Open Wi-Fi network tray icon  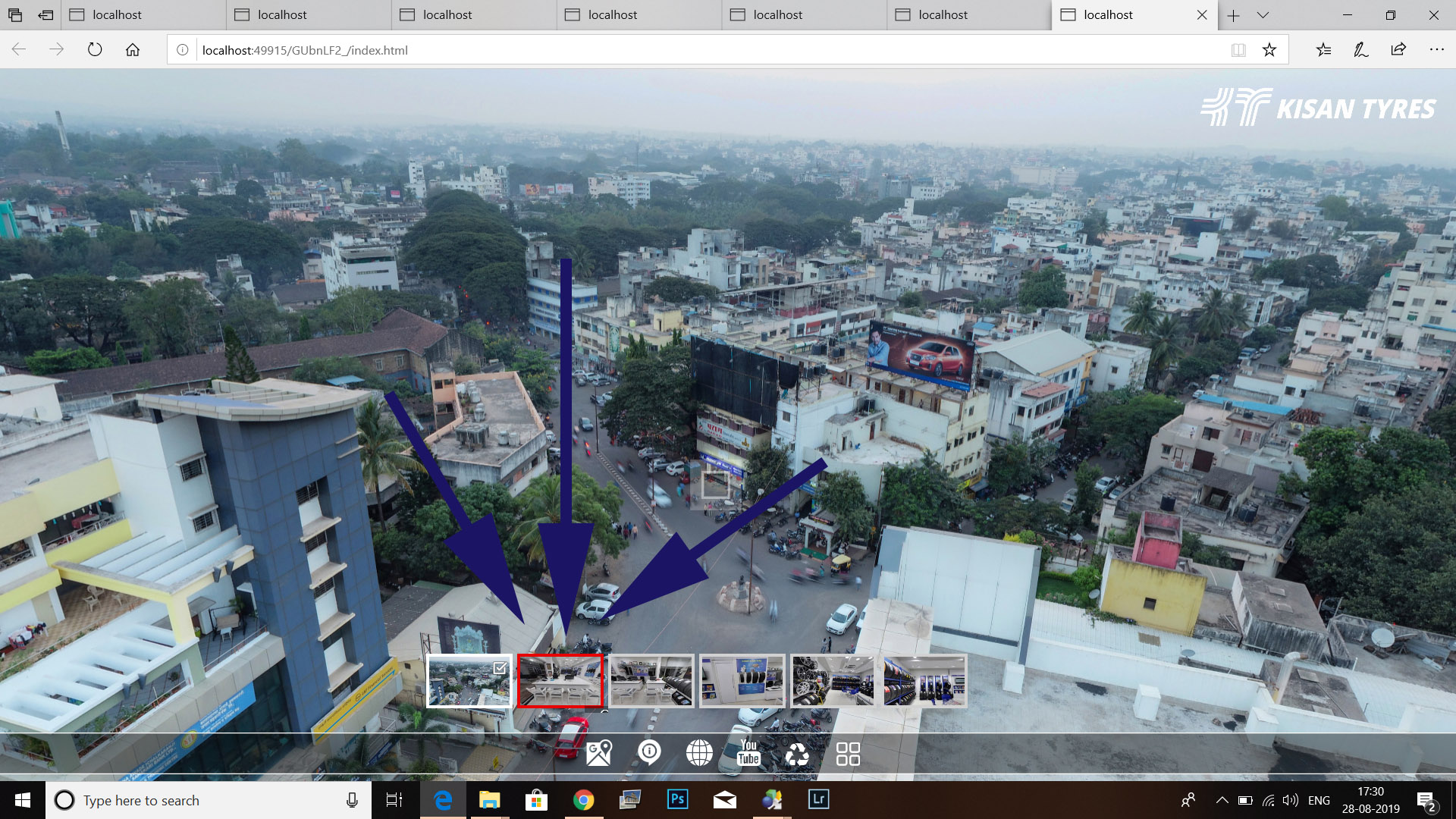(x=1268, y=800)
